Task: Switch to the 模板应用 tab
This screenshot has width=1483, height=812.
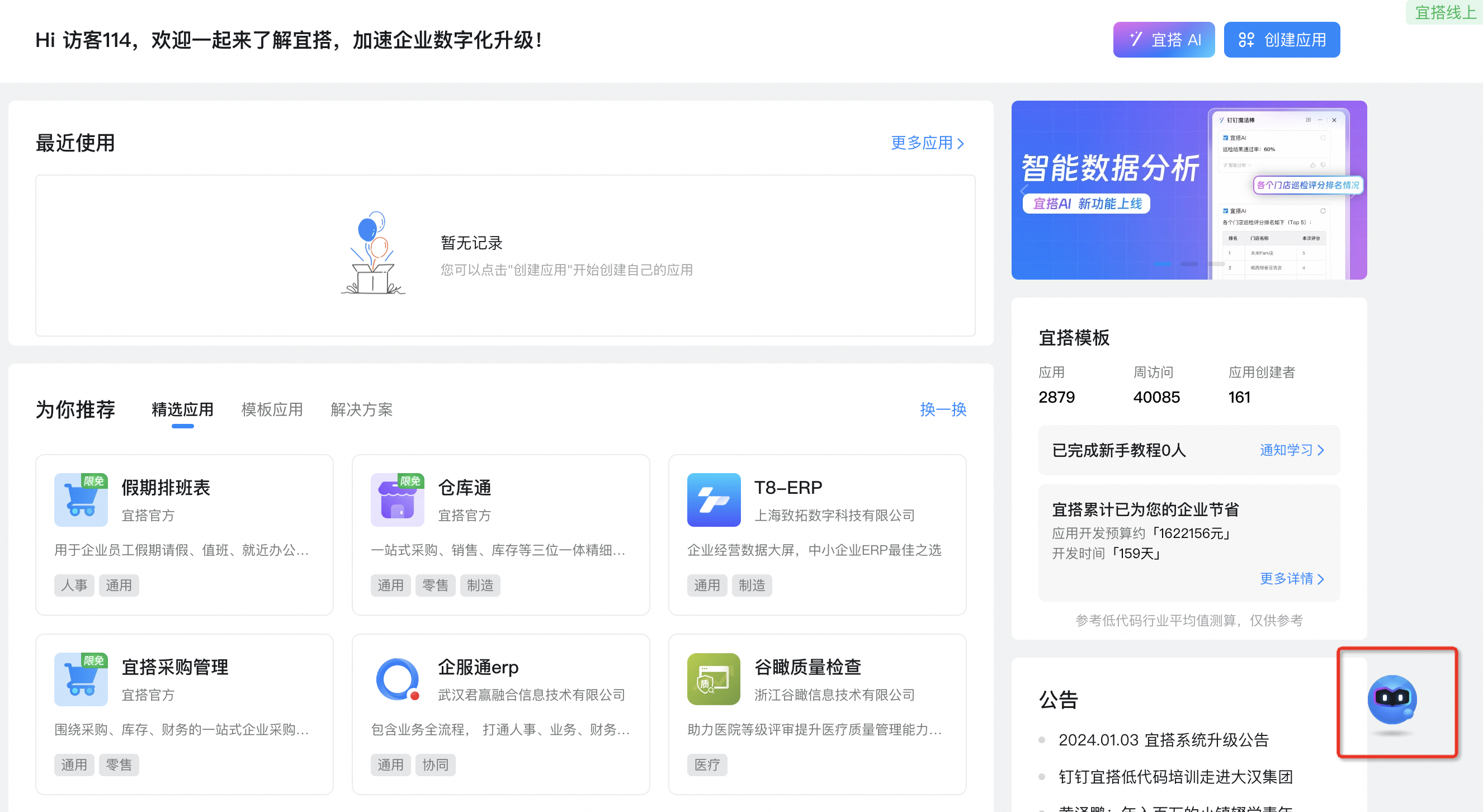Action: click(272, 409)
